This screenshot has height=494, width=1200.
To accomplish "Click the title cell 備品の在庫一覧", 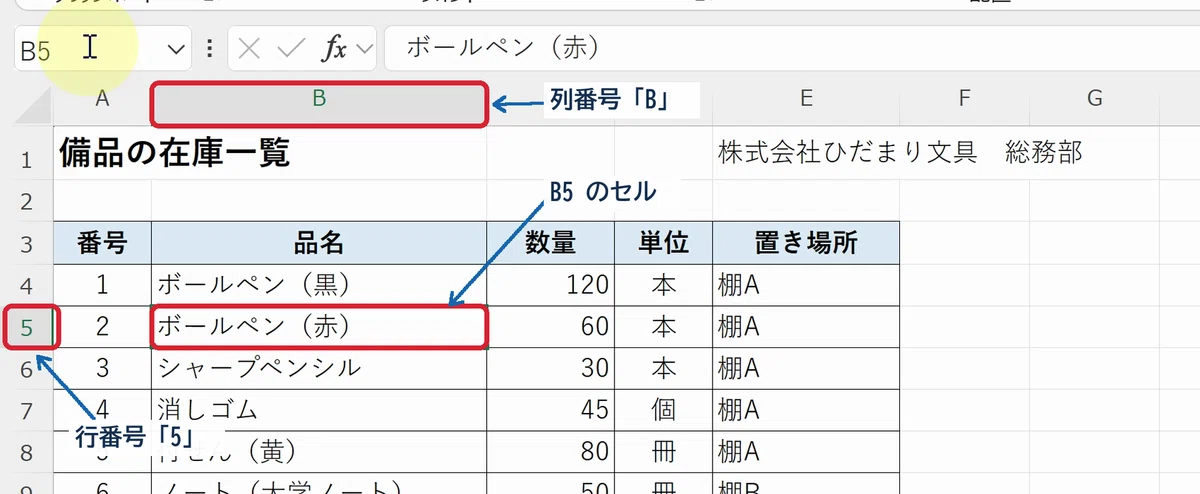I will [175, 153].
